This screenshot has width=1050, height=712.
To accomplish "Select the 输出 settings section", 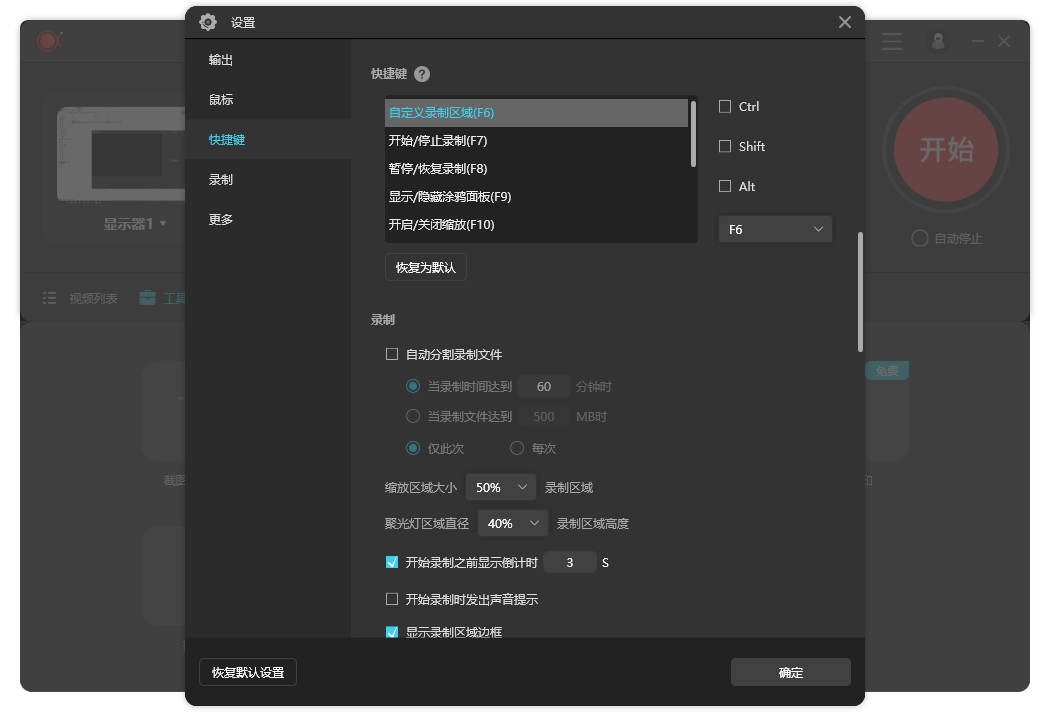I will pos(220,59).
